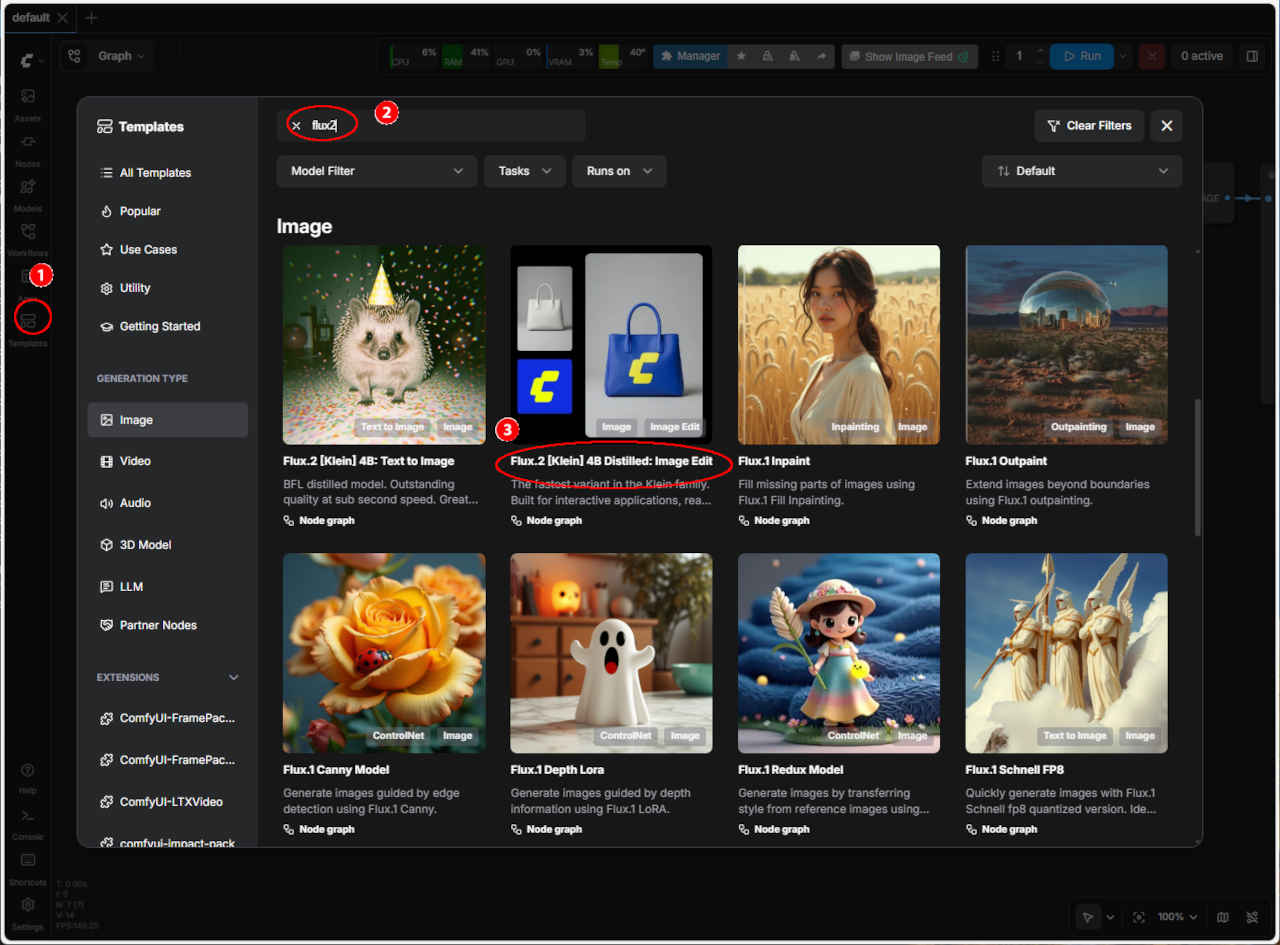Image resolution: width=1280 pixels, height=945 pixels.
Task: Open the Manager button
Action: point(689,57)
